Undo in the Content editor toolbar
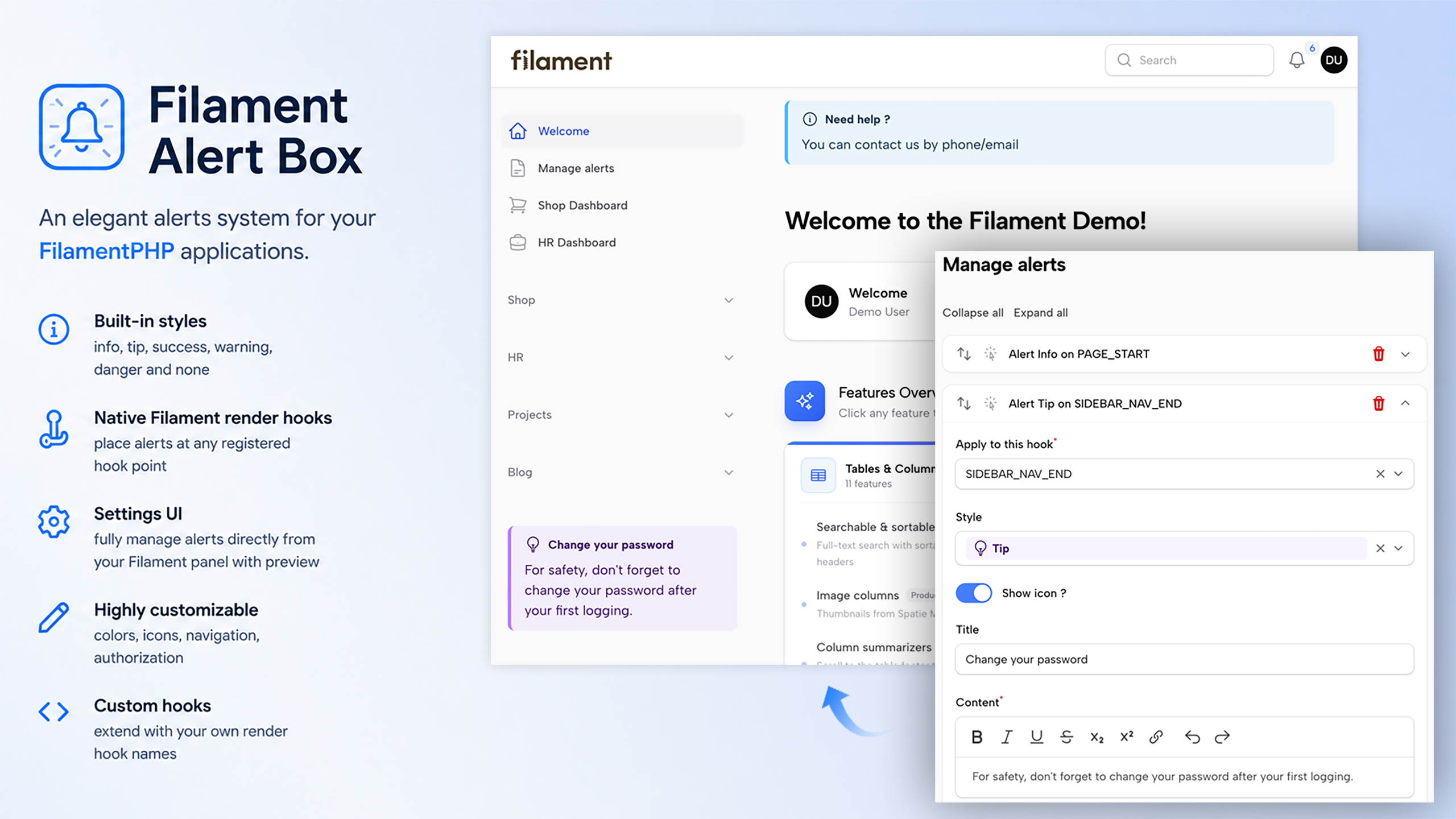Screen dimensions: 1456x819 pyautogui.click(x=1192, y=737)
